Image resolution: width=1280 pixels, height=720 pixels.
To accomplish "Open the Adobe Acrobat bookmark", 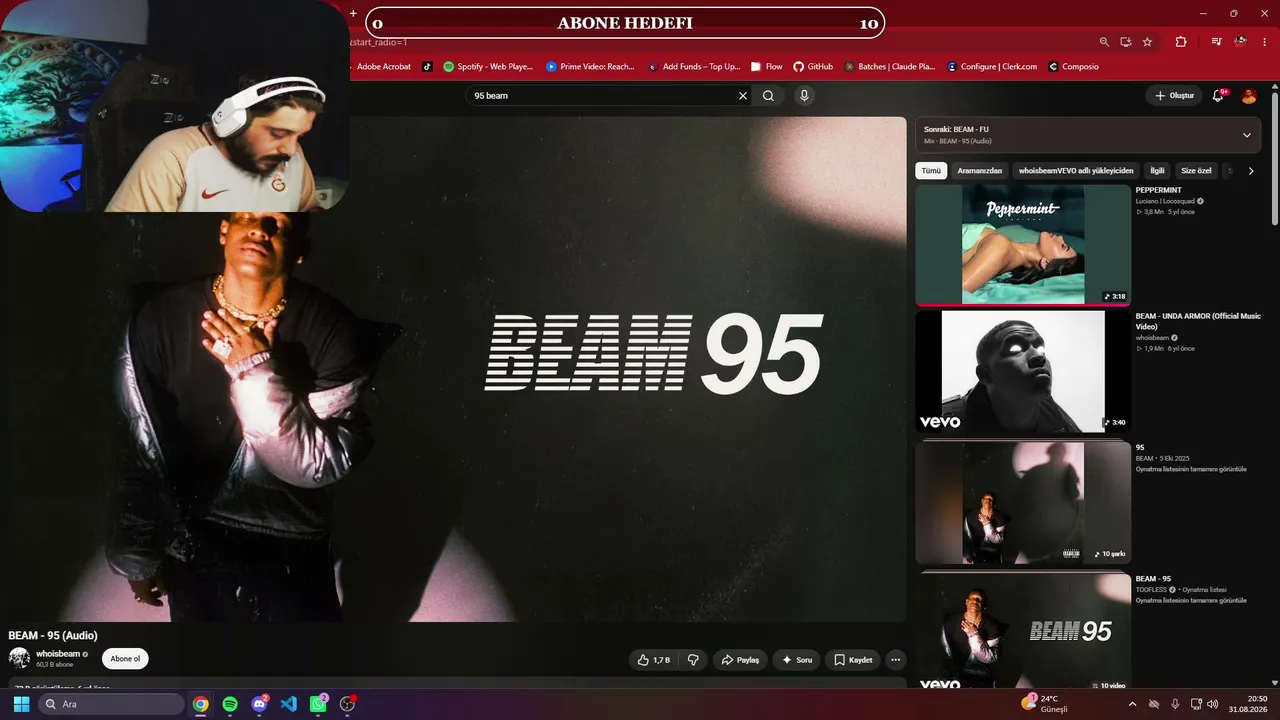I will [384, 67].
